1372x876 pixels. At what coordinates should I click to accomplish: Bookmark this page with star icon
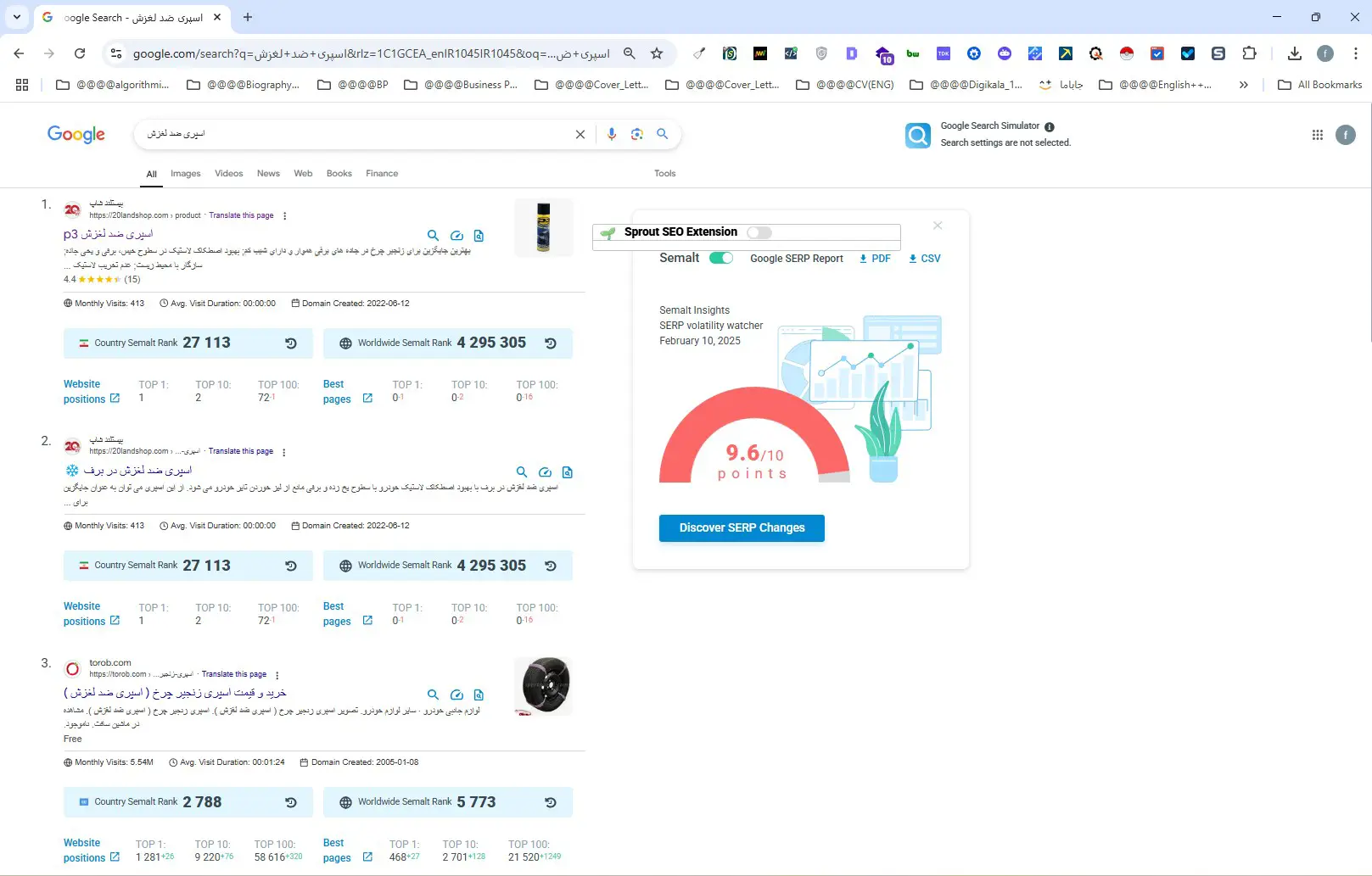(657, 53)
